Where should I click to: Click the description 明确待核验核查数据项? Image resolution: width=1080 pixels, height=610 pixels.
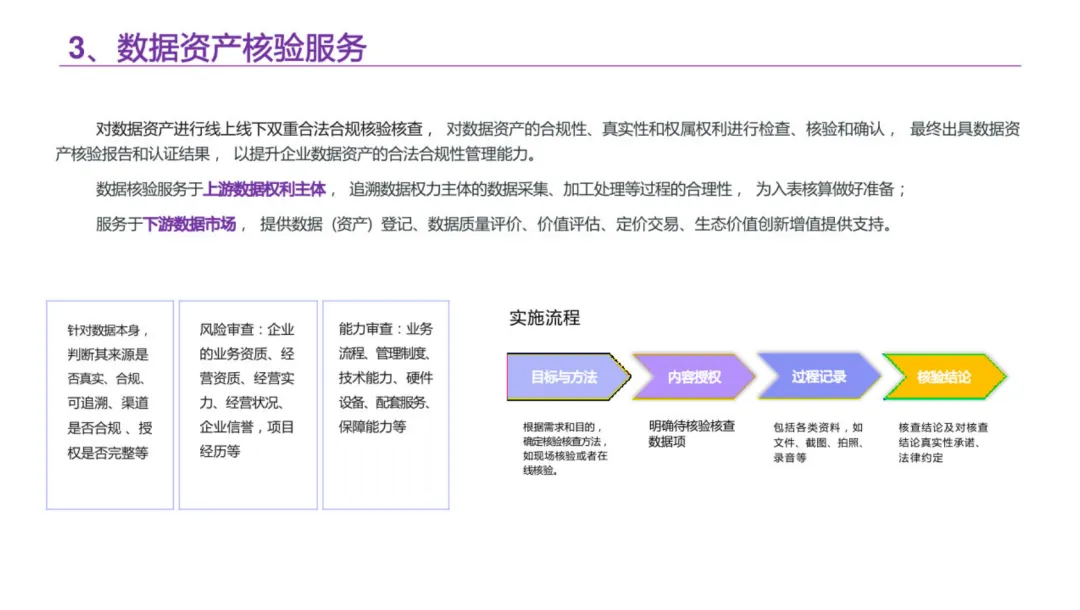pos(692,434)
